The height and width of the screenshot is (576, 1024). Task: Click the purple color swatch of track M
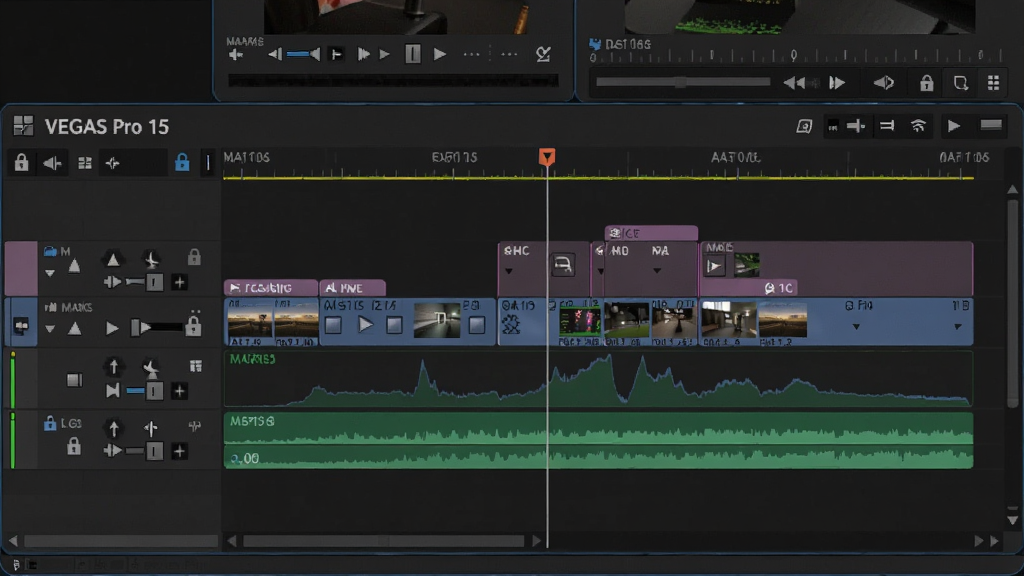tap(21, 268)
